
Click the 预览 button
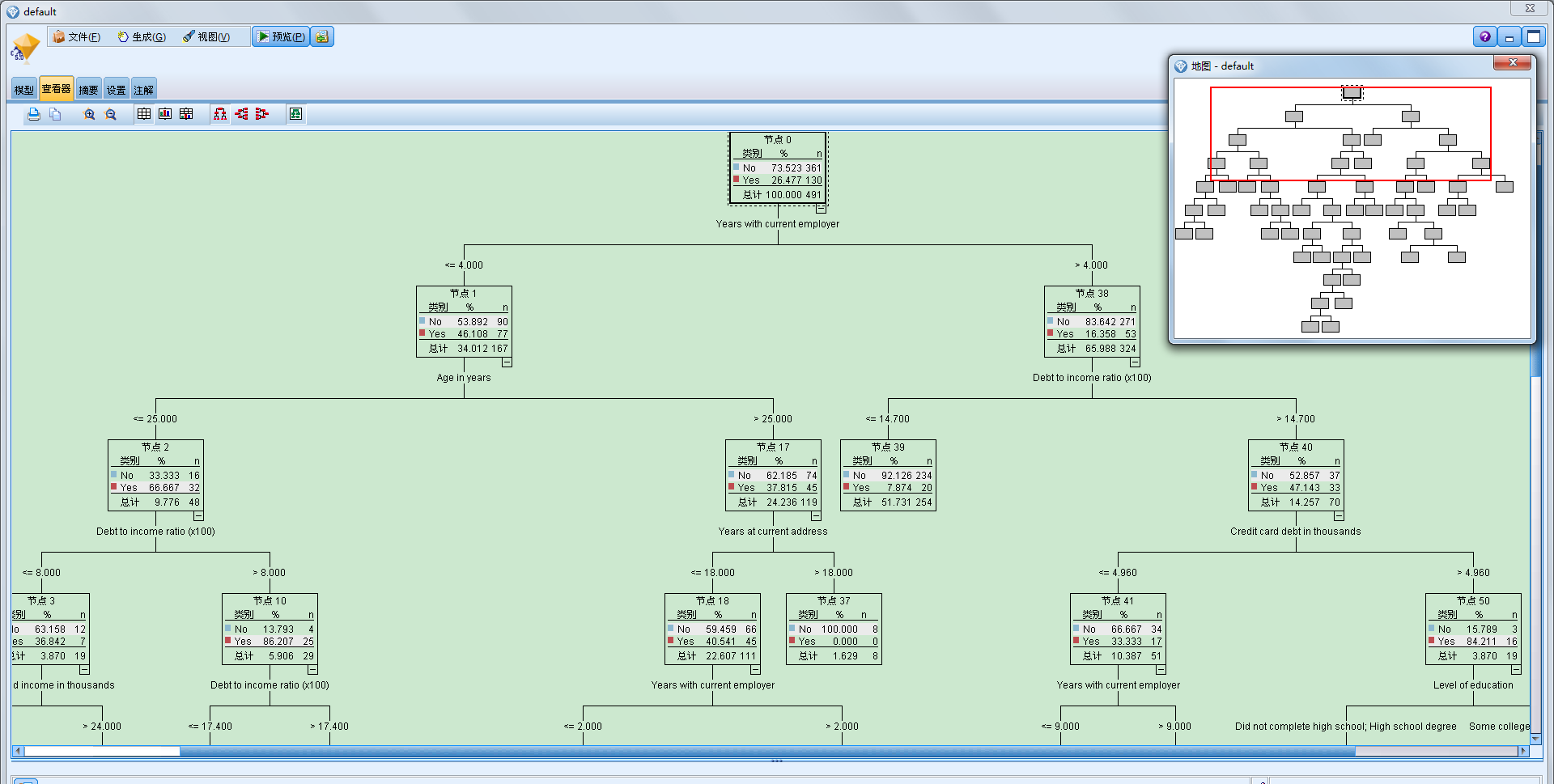coord(280,36)
